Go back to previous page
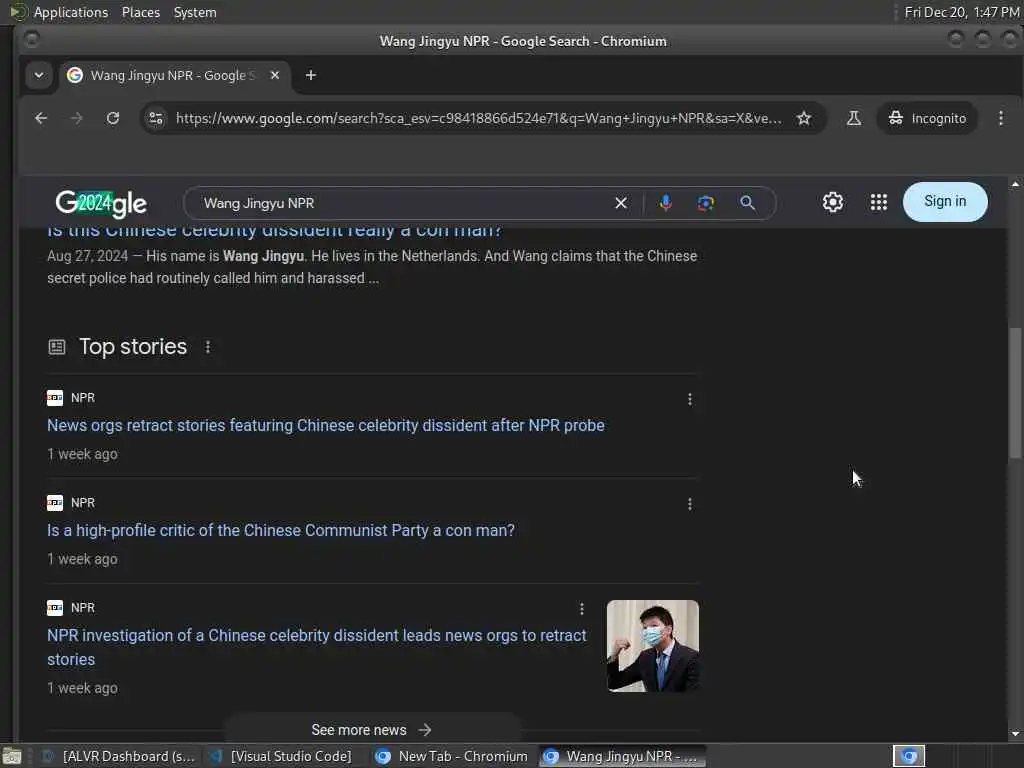The width and height of the screenshot is (1024, 768). (x=41, y=118)
